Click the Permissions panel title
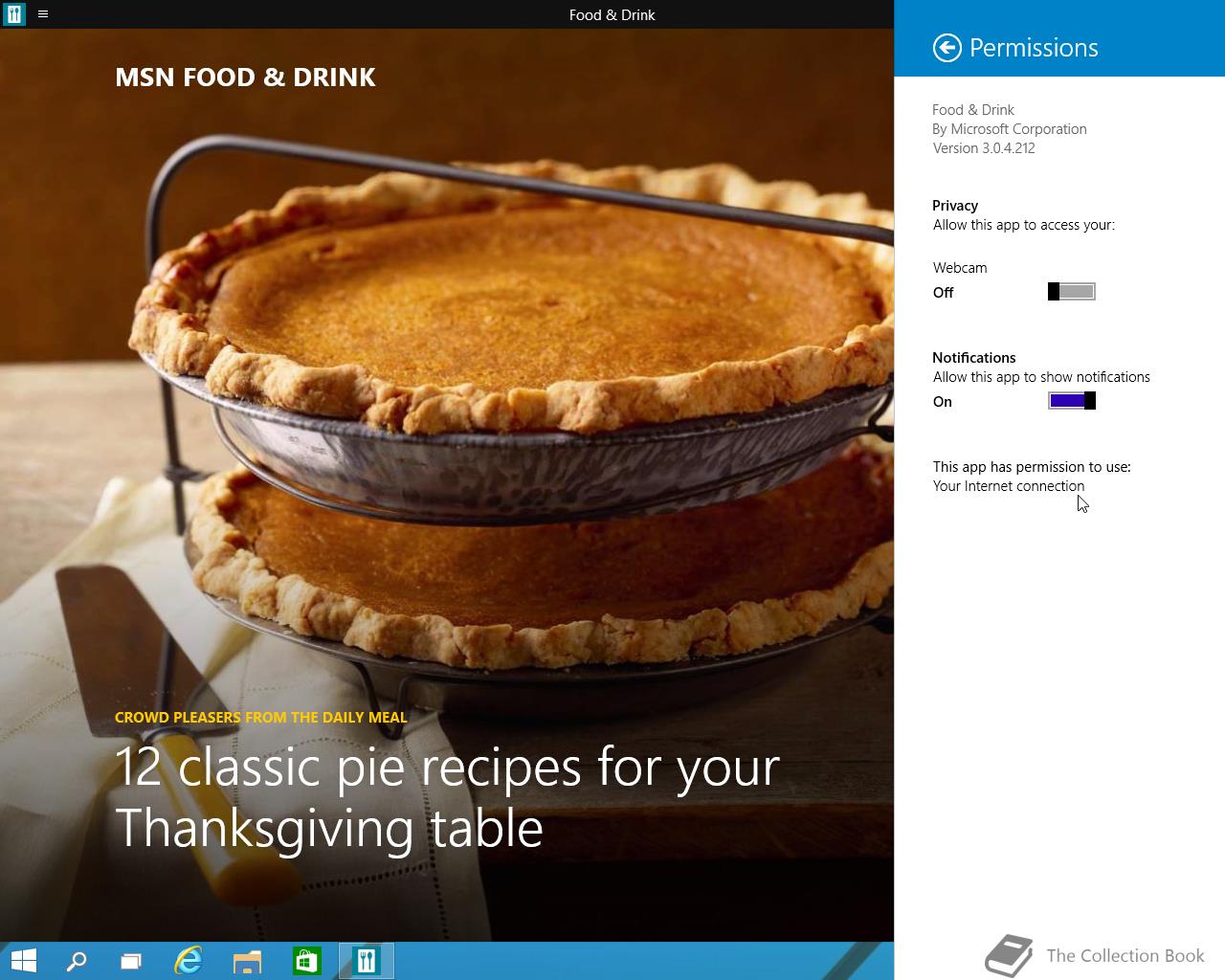 click(1034, 48)
